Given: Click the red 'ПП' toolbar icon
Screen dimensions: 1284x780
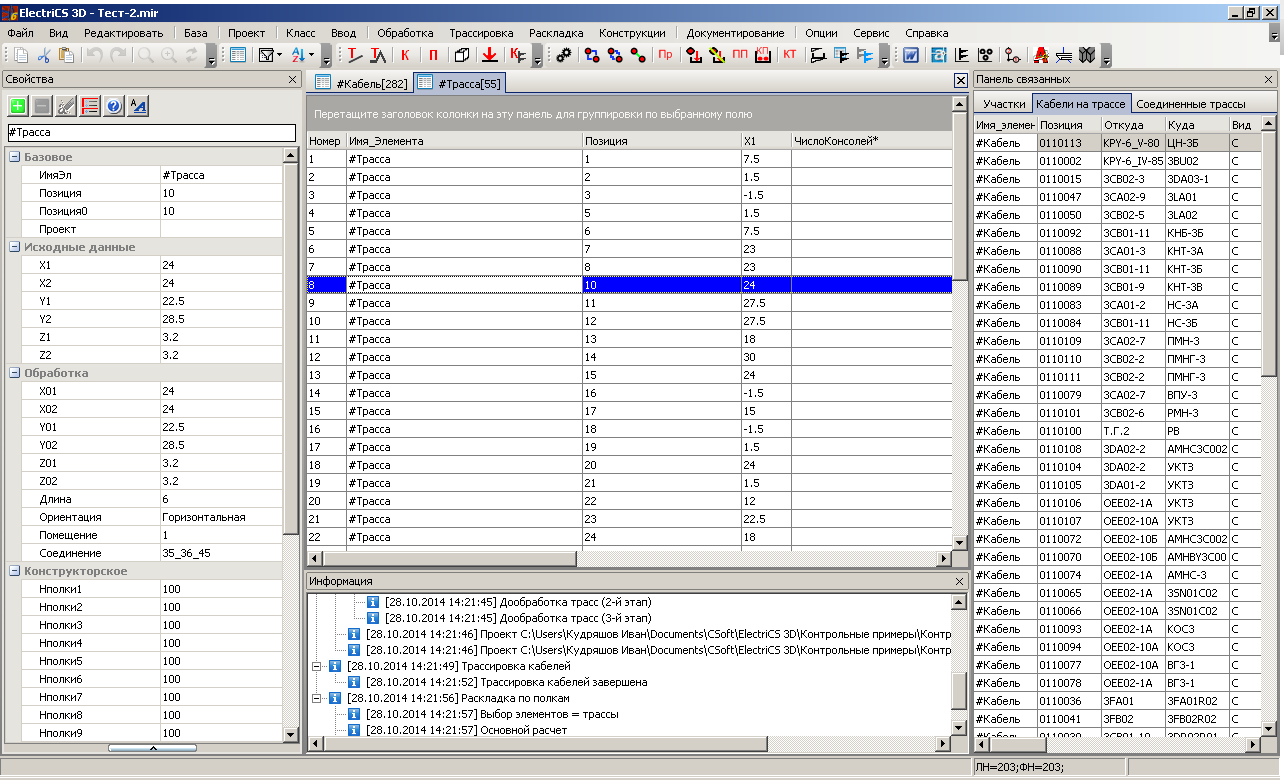Looking at the screenshot, I should (740, 55).
